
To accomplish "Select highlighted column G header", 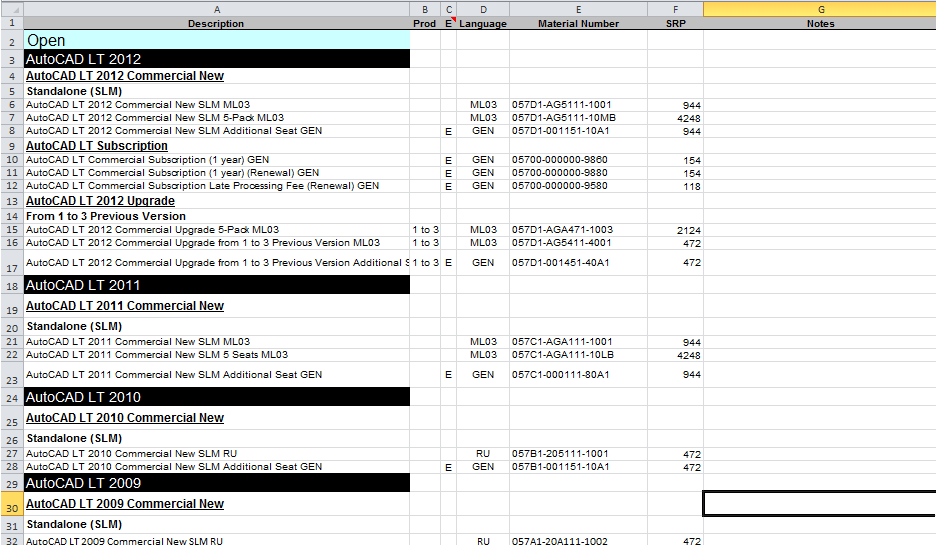I will [x=820, y=9].
